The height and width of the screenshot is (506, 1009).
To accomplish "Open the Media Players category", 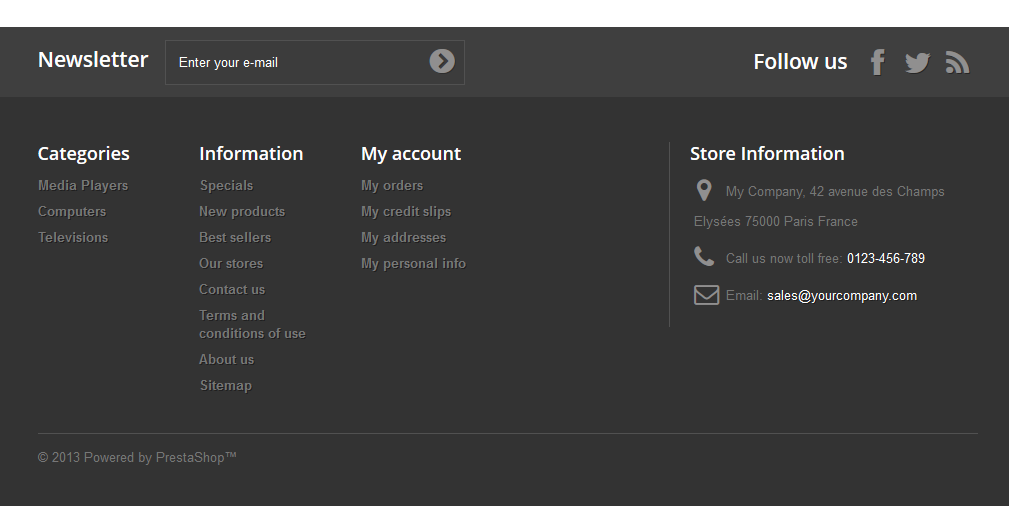I will pos(83,185).
